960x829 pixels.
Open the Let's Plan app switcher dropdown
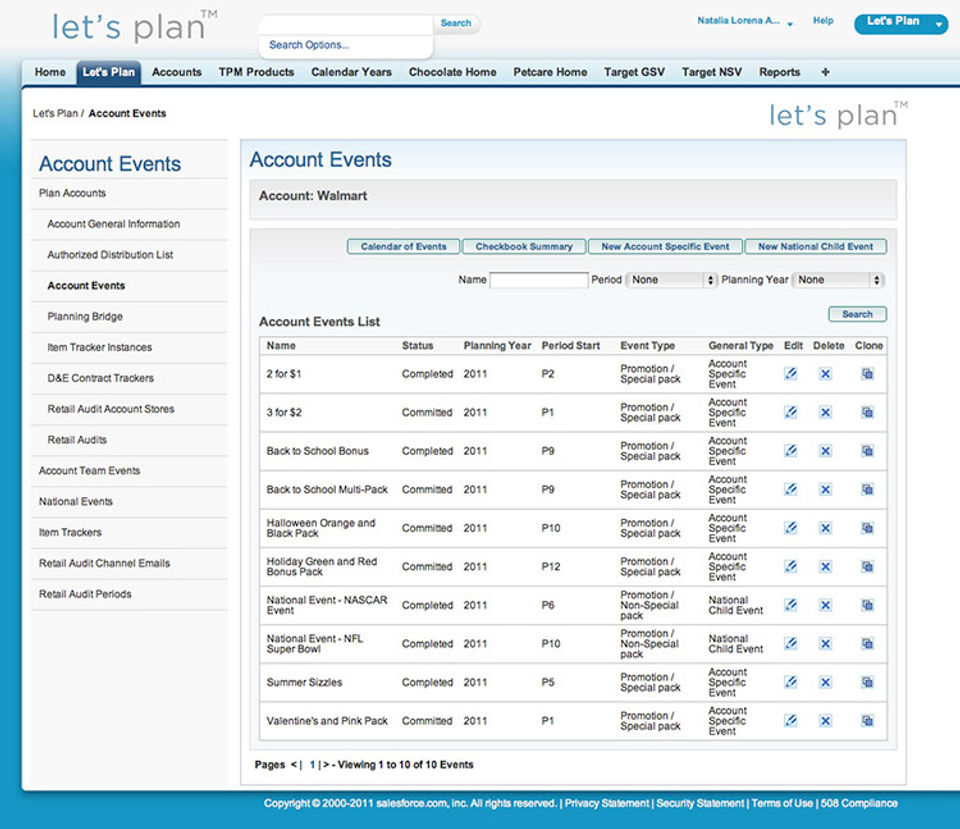[x=901, y=24]
